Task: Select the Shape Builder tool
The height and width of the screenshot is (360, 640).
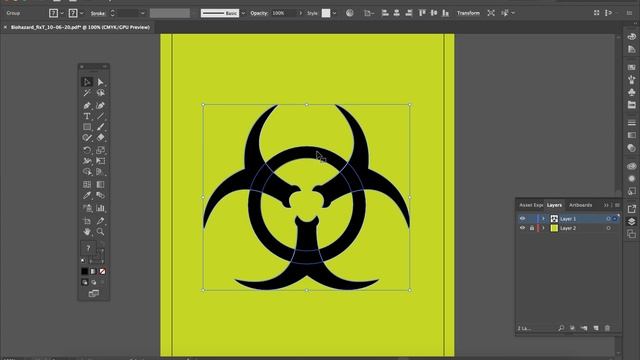Action: coord(87,172)
